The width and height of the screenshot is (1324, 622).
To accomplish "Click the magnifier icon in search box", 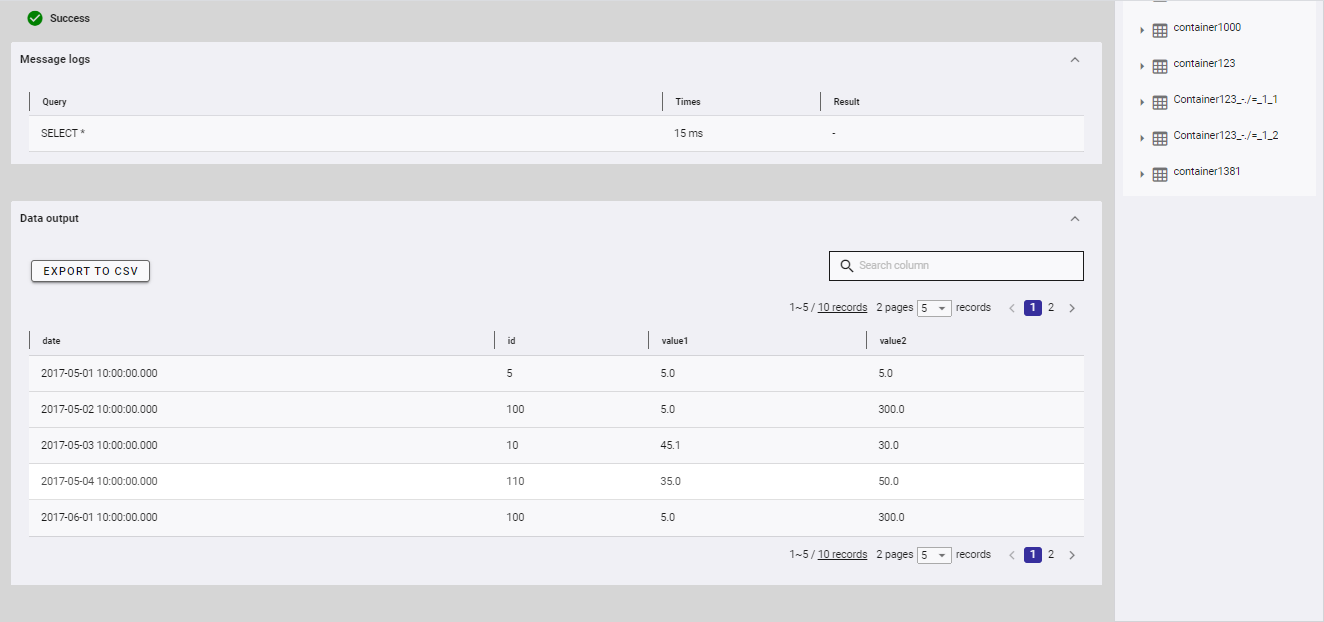I will (x=846, y=266).
